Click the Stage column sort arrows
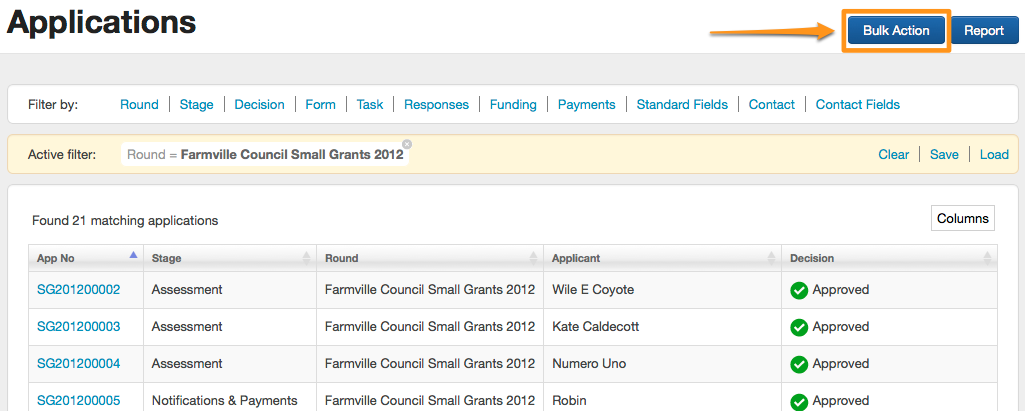Screen dimensions: 1025x411 pos(306,258)
